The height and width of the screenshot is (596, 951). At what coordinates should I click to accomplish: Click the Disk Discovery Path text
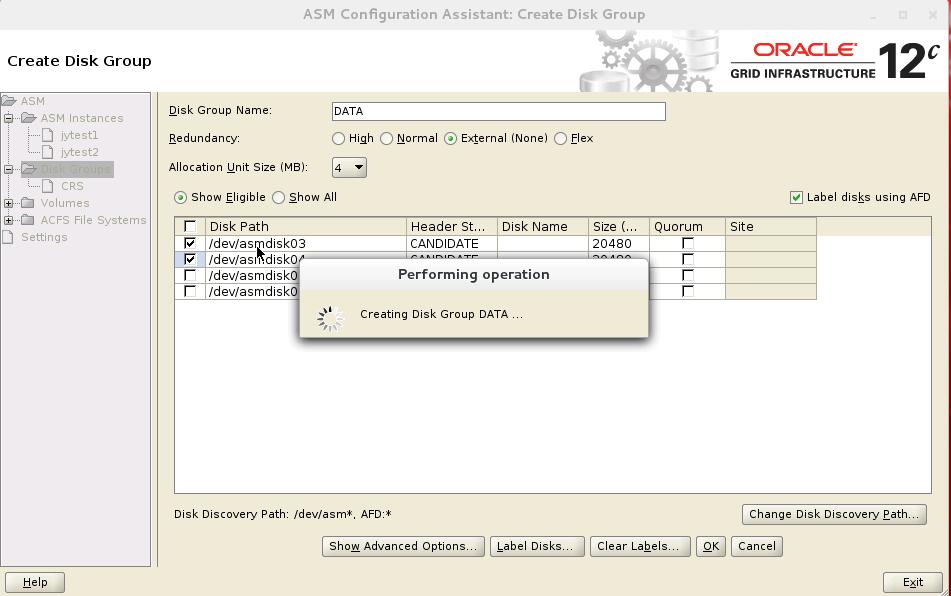pos(283,514)
